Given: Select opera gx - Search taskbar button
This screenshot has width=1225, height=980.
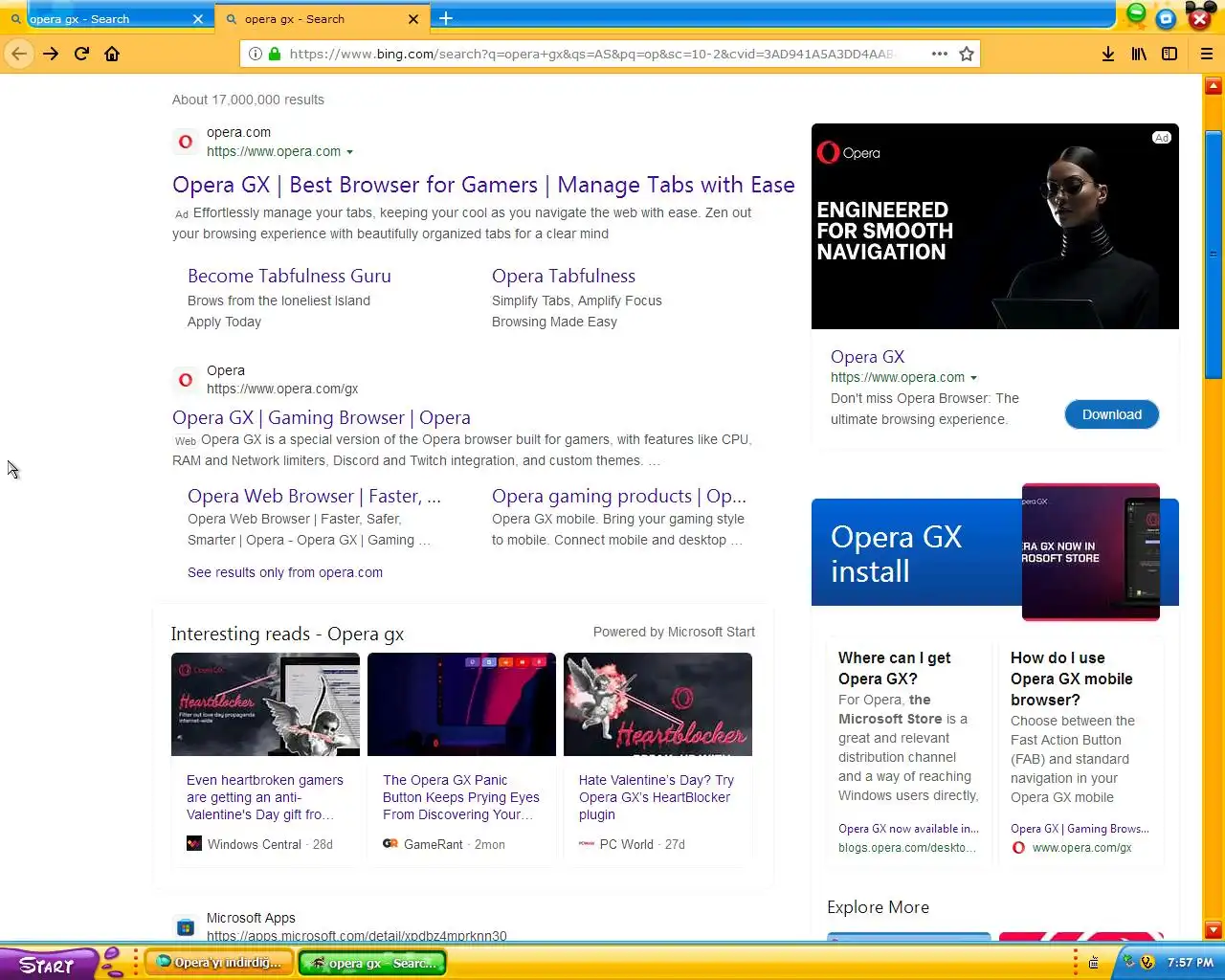Looking at the screenshot, I should click(372, 963).
